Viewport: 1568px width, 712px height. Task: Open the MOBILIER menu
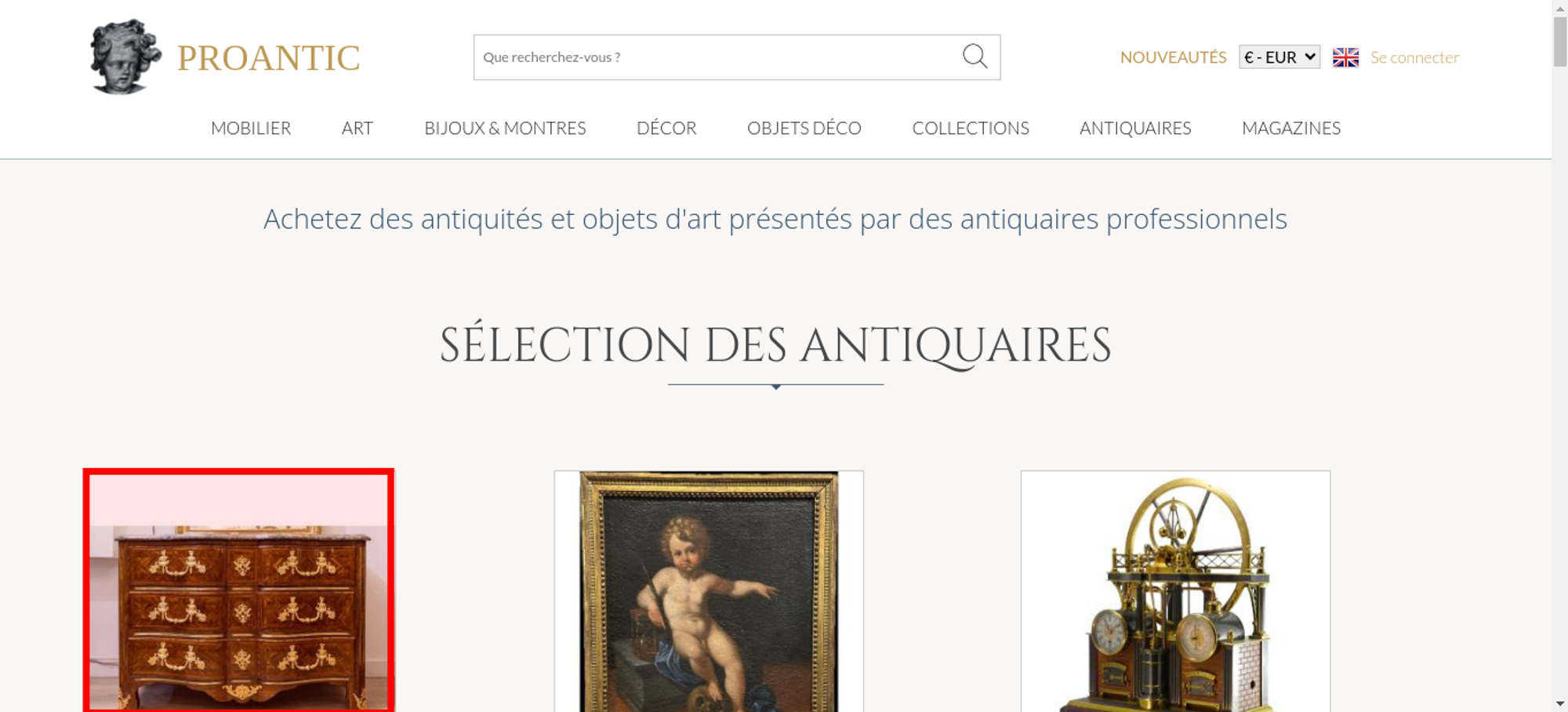[251, 128]
